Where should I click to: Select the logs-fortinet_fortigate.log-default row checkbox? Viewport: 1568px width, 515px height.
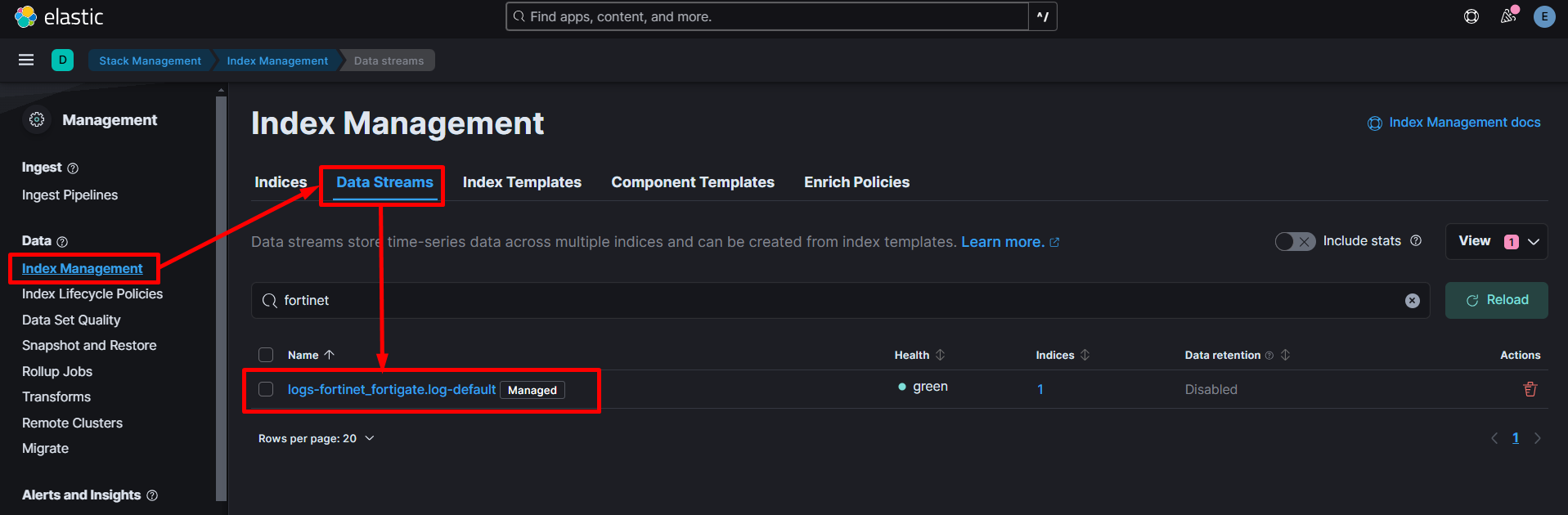point(266,389)
